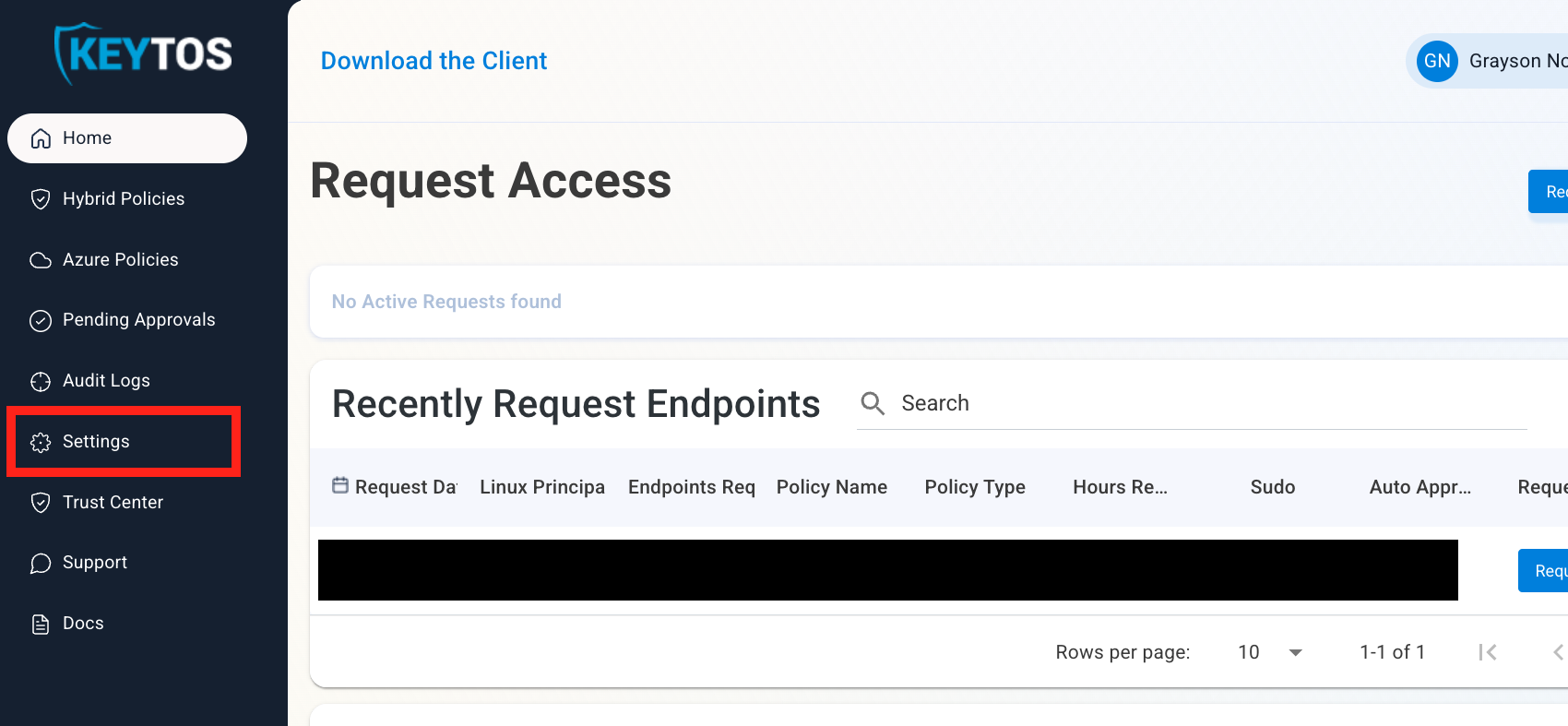Click the Settings gear icon

tap(41, 442)
